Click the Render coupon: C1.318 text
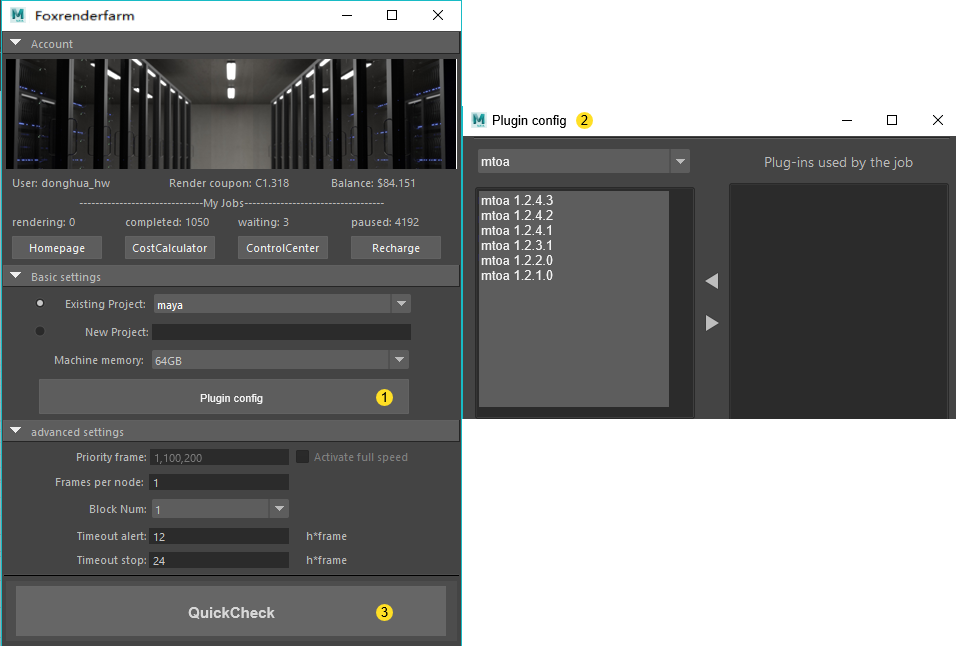The height and width of the screenshot is (646, 956). pyautogui.click(x=229, y=183)
